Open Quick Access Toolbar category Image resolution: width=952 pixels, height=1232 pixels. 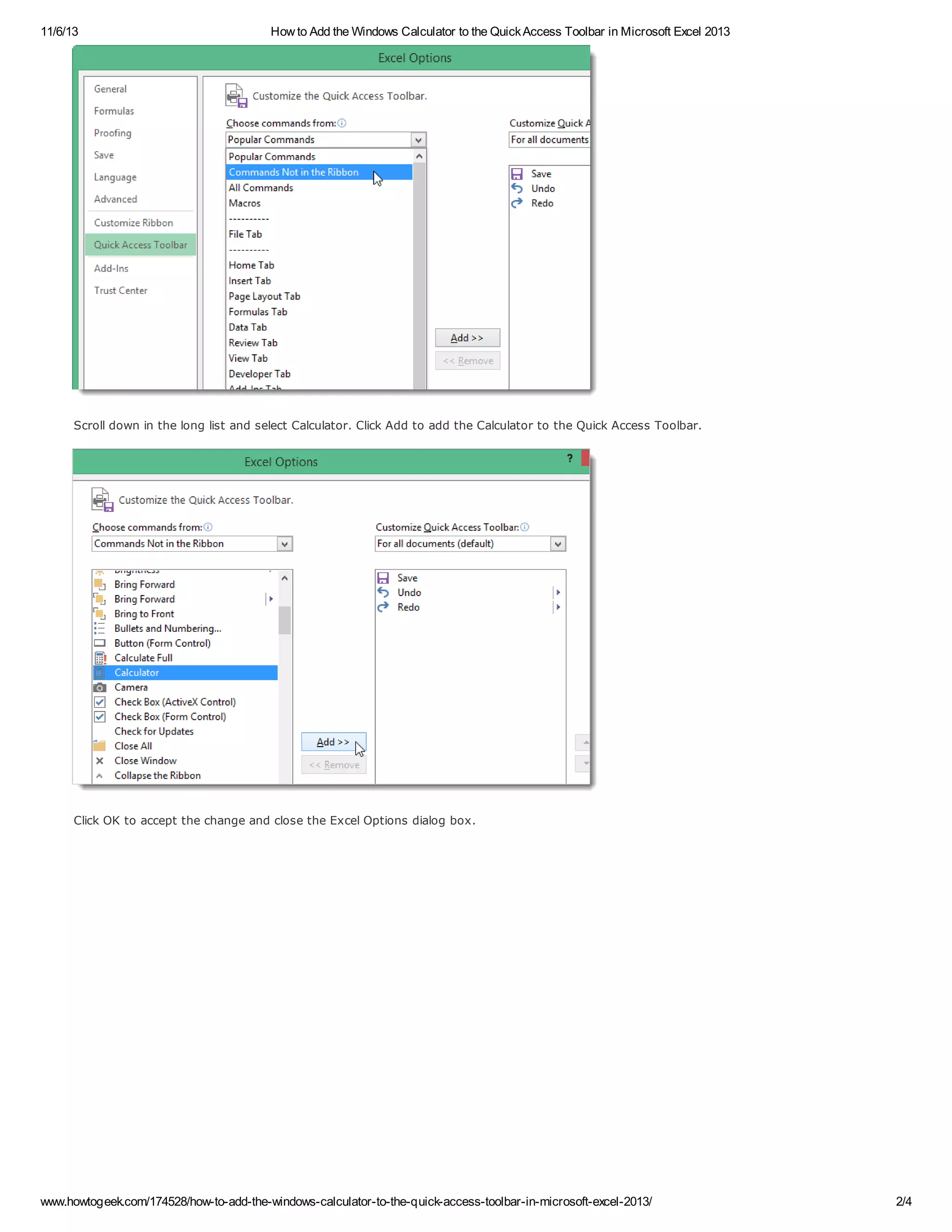pos(140,245)
